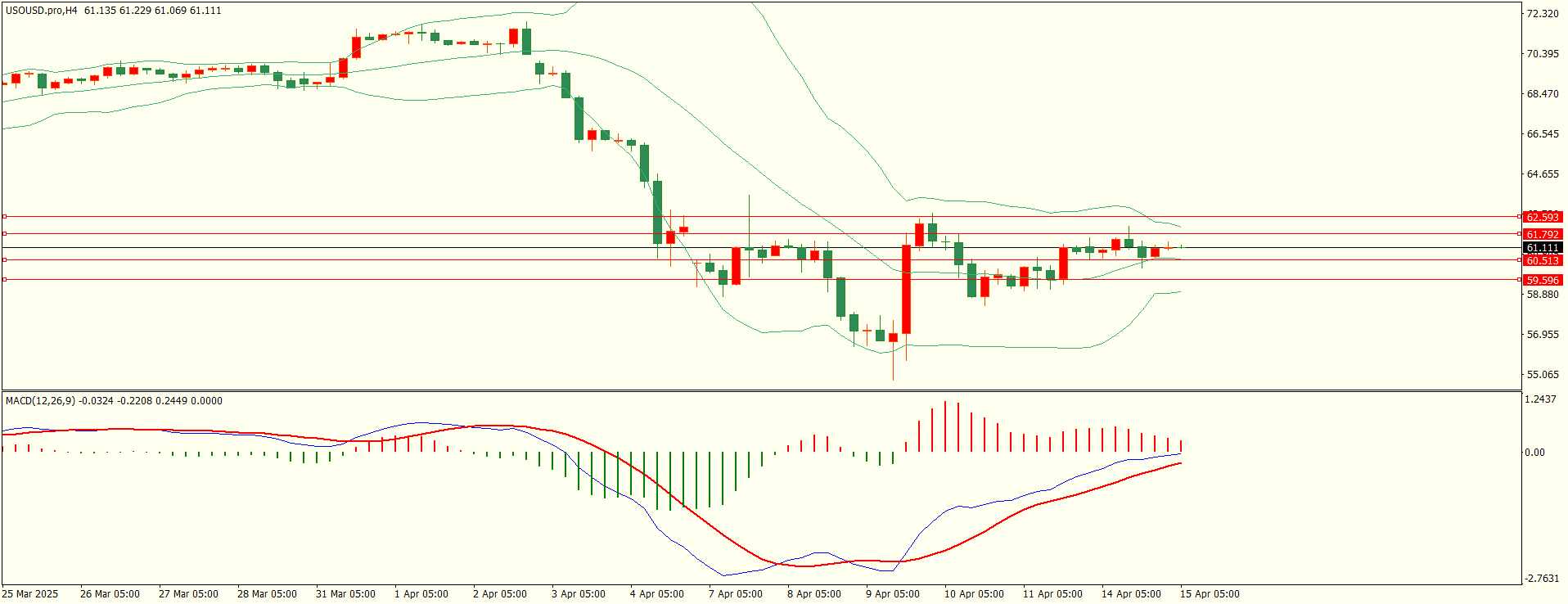Screen dimensions: 1568x604
Task: Click the 66.545 price axis value
Action: point(1543,133)
